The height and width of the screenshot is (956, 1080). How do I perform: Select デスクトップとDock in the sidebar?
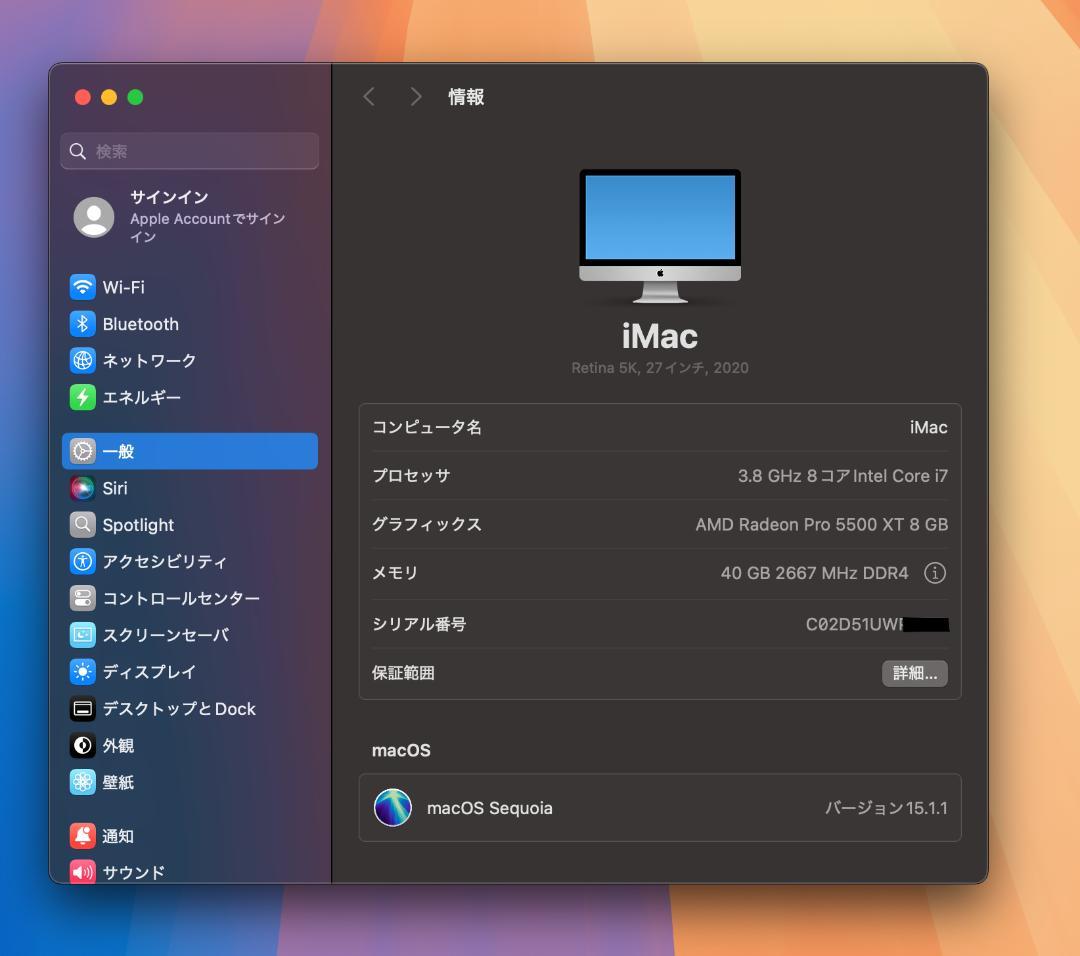[189, 709]
